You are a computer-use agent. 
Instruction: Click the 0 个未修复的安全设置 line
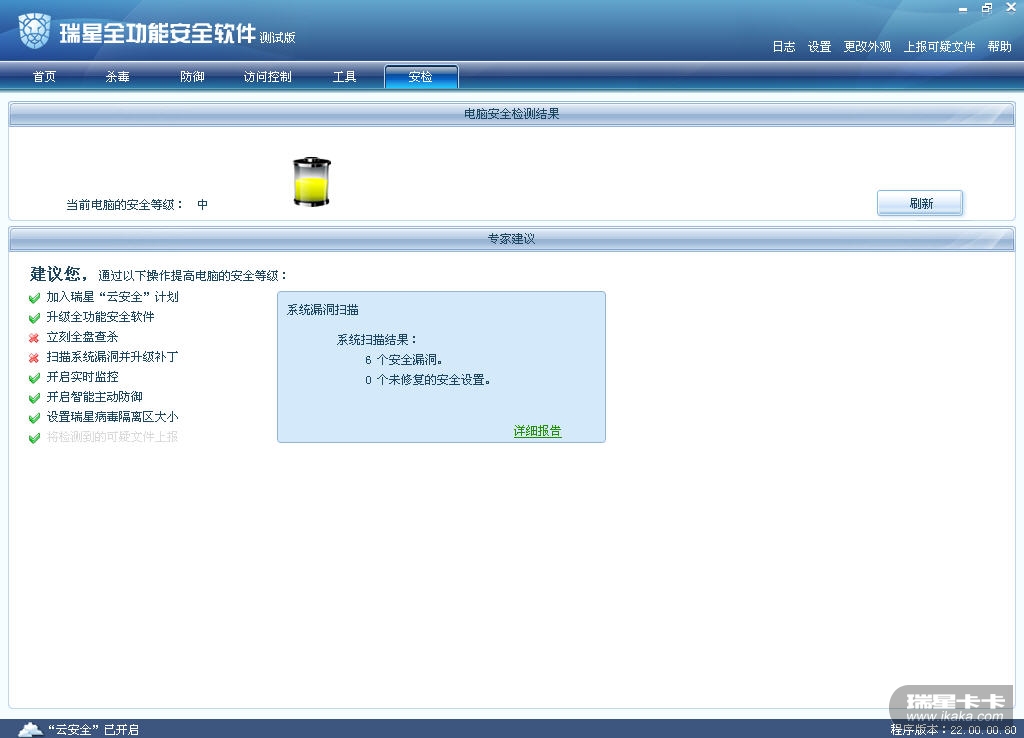(x=428, y=380)
